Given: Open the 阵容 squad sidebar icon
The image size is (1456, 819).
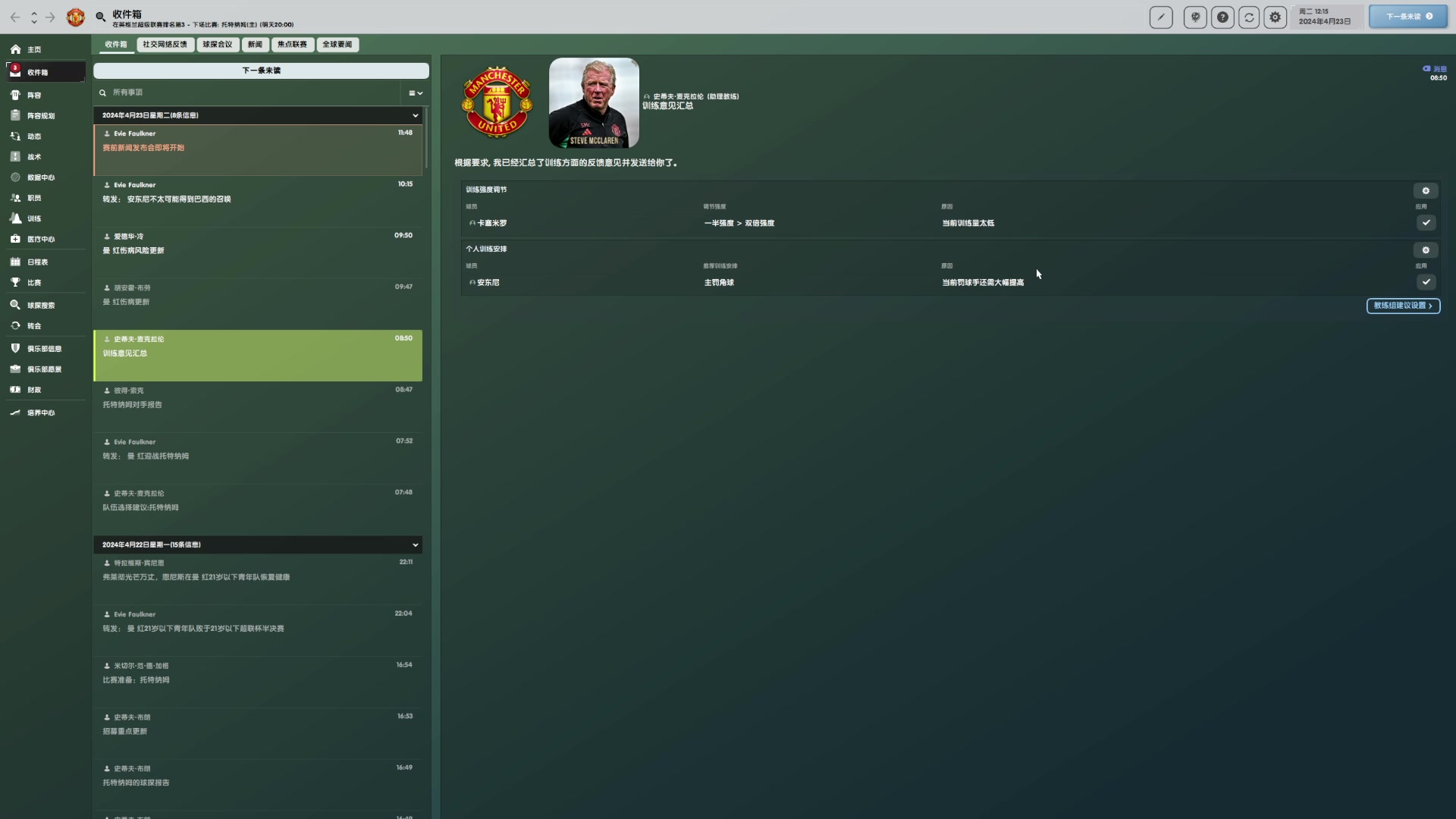Looking at the screenshot, I should pos(15,95).
